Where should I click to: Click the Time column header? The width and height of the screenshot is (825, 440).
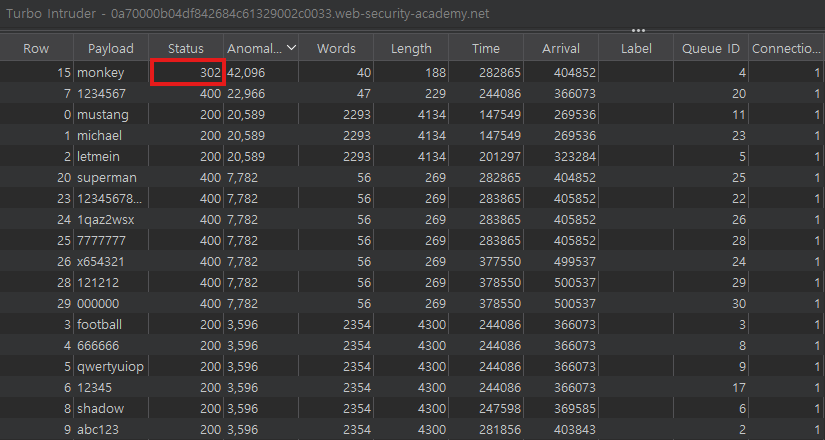(486, 48)
